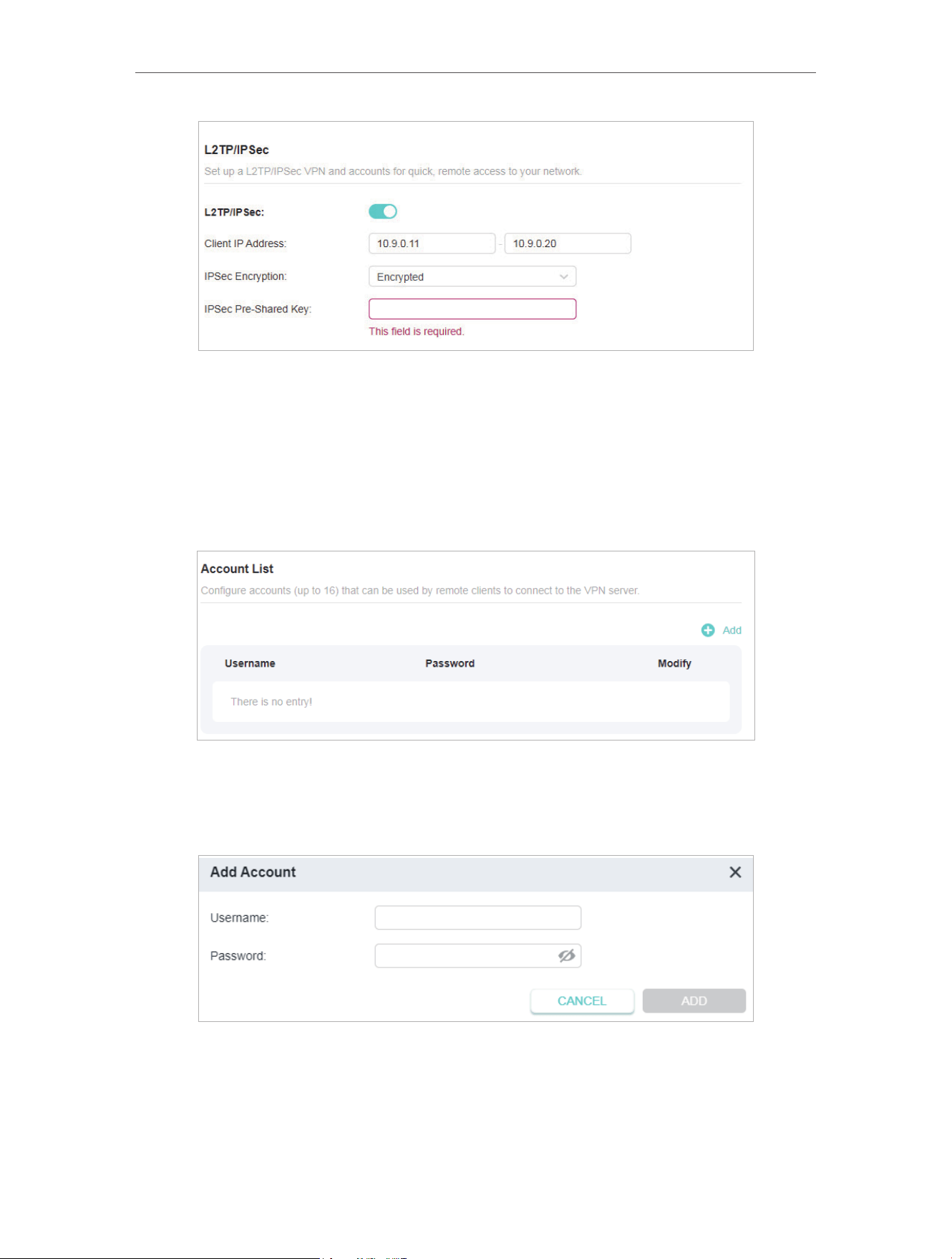952x1259 pixels.
Task: Close the Add Account dialog
Action: coord(735,872)
